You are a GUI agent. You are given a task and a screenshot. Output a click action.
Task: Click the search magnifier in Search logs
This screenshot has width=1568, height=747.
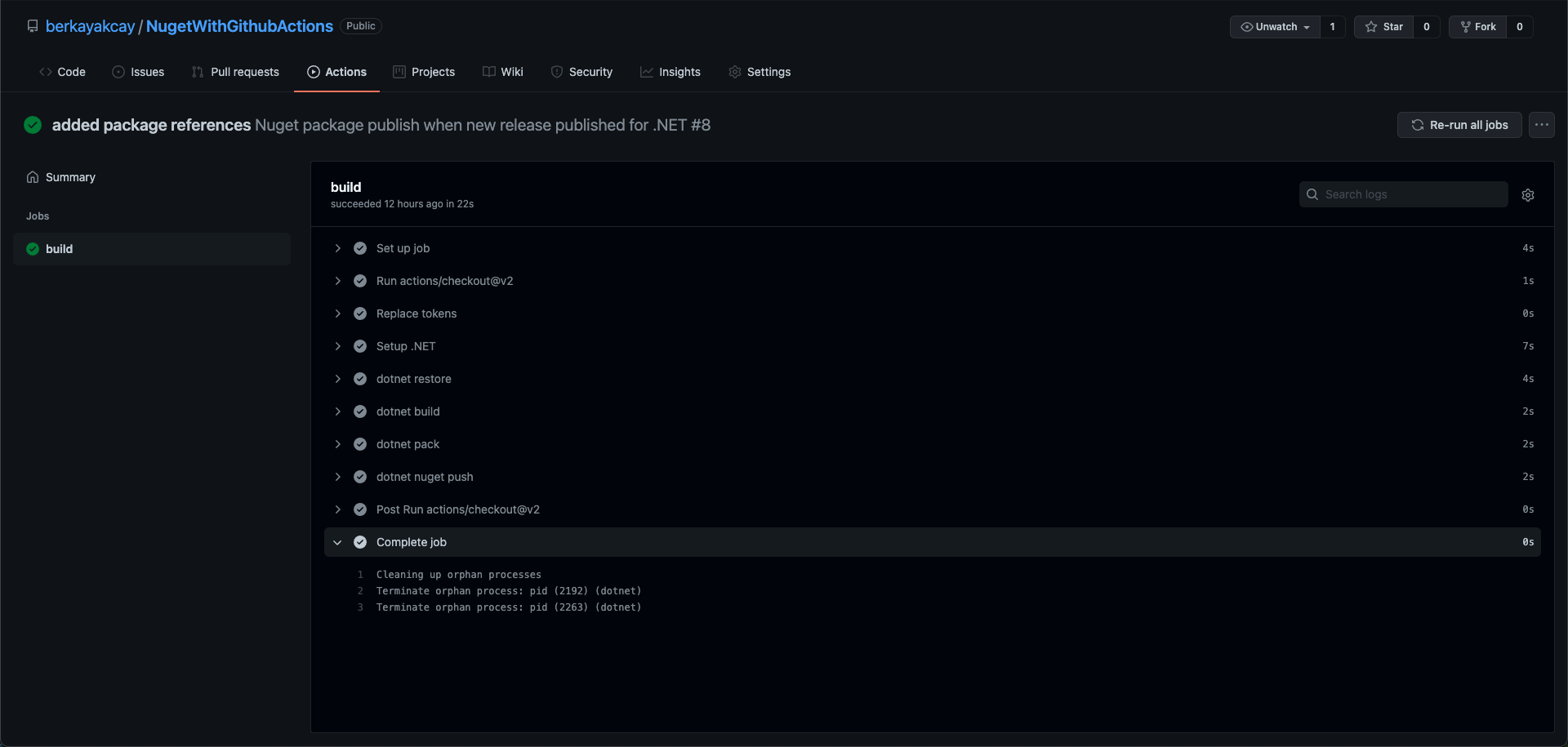point(1312,194)
